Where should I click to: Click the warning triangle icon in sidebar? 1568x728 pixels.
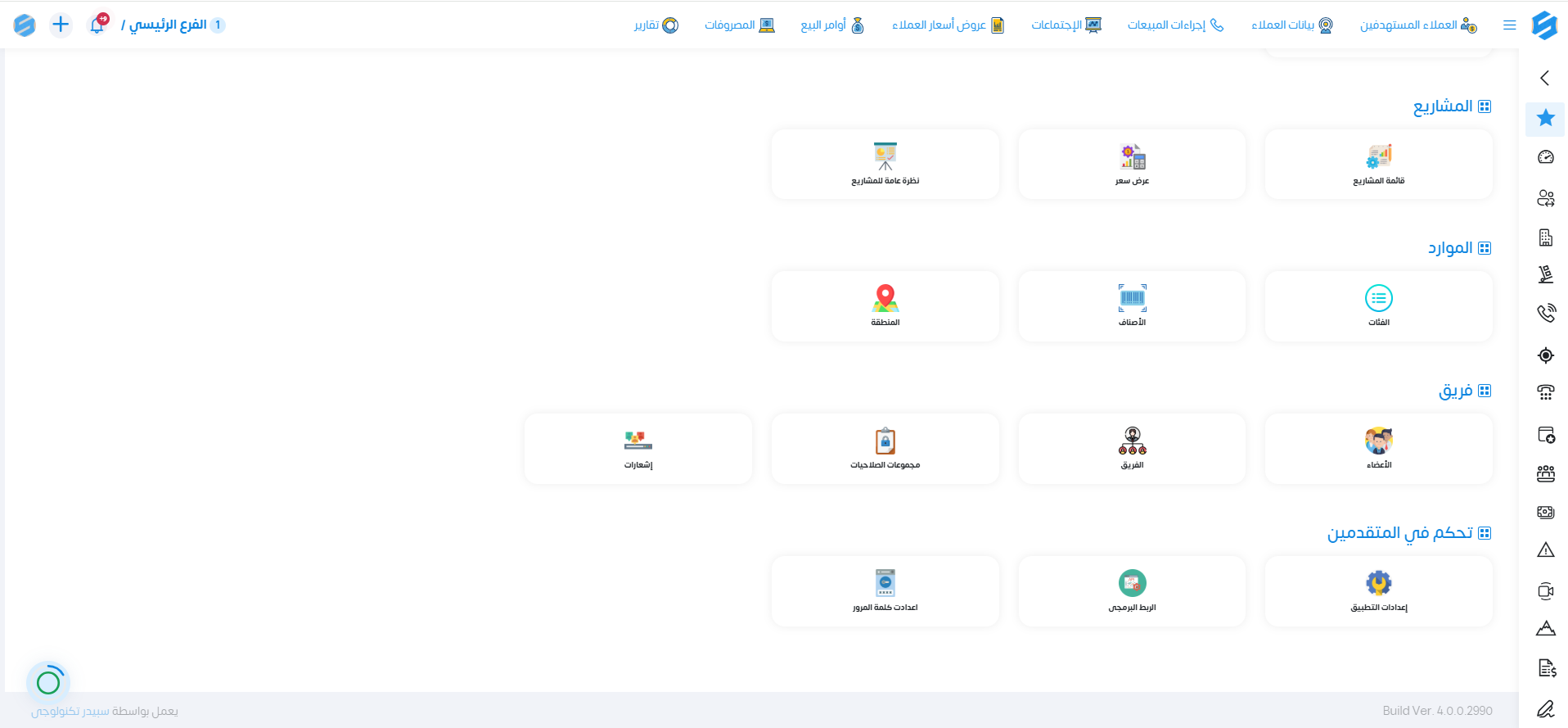1545,550
